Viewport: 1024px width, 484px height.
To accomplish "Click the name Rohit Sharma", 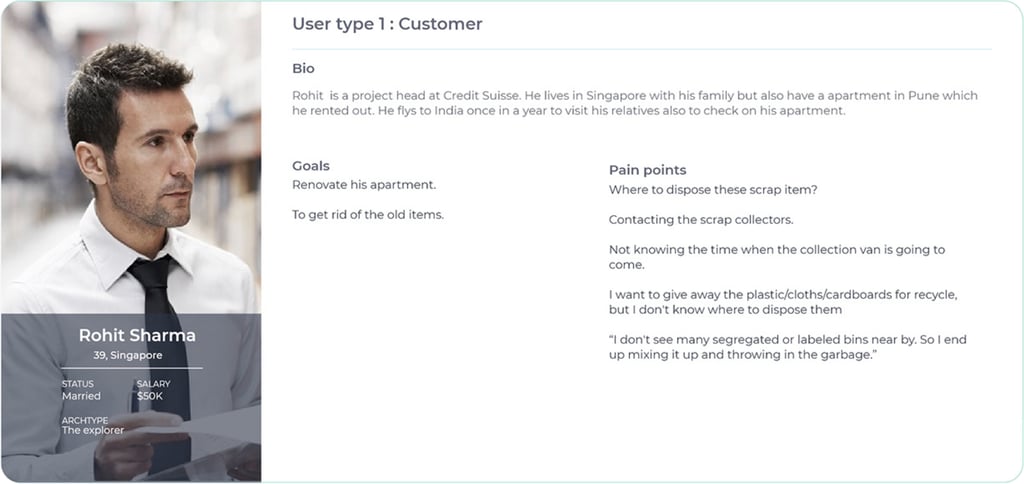I will (x=137, y=335).
